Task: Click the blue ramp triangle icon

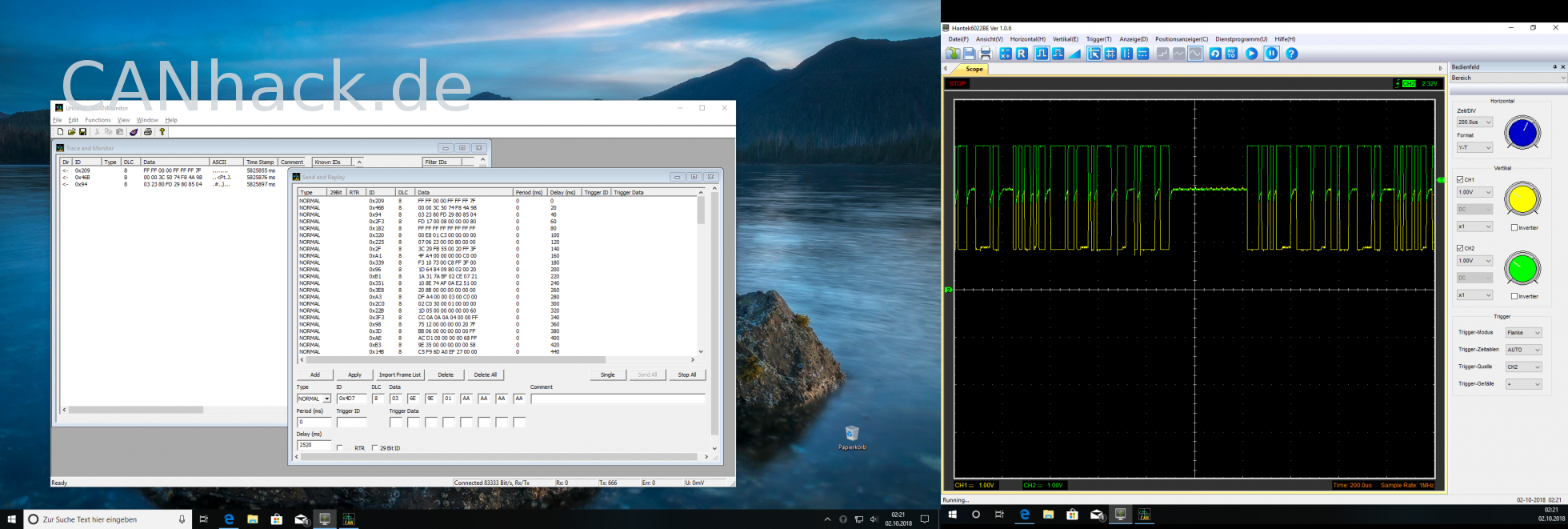Action: point(1074,54)
